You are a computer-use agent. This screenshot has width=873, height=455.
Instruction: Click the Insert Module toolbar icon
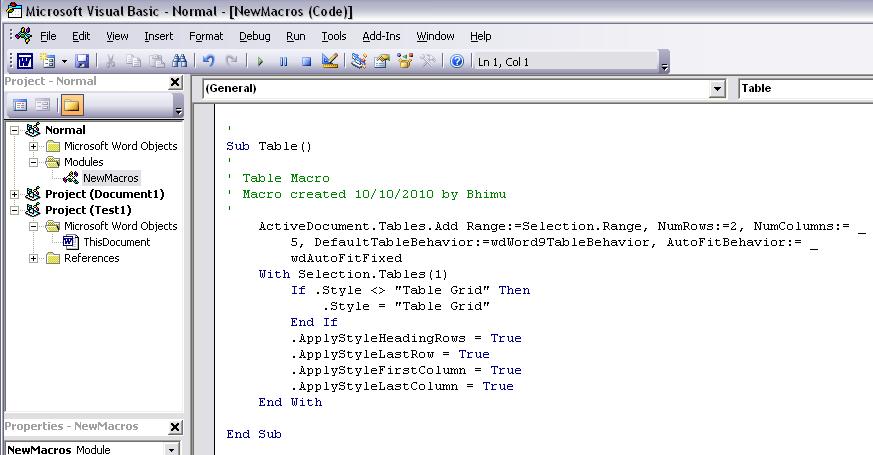[x=48, y=61]
